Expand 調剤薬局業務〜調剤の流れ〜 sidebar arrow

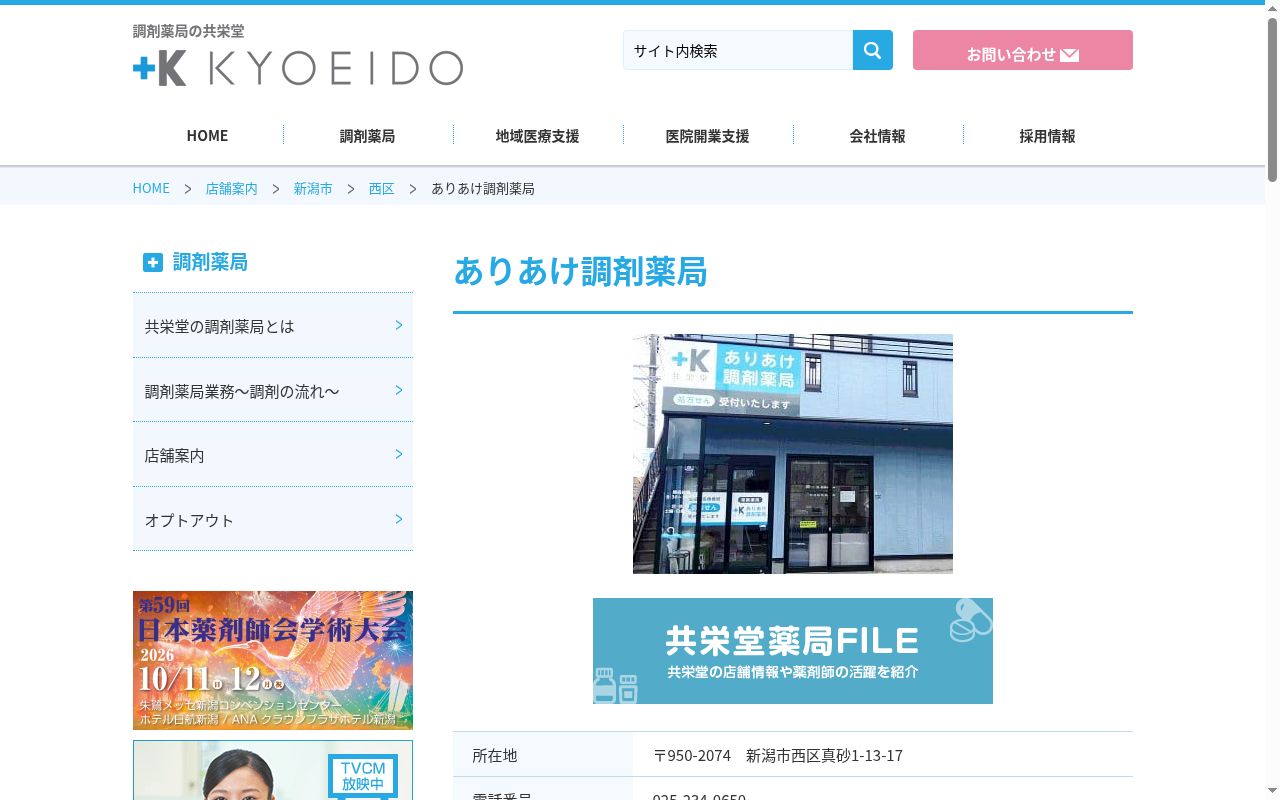[399, 390]
